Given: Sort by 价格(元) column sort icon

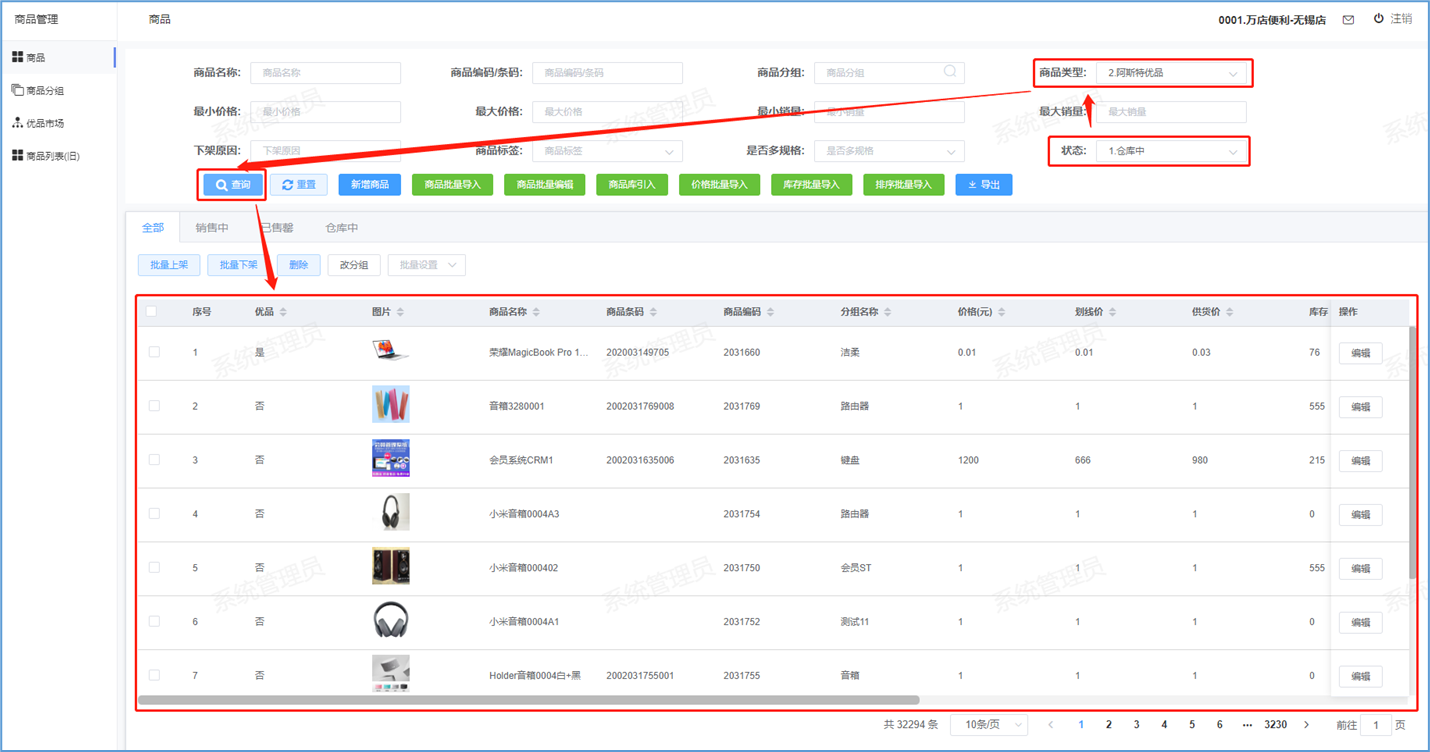Looking at the screenshot, I should [x=1001, y=312].
